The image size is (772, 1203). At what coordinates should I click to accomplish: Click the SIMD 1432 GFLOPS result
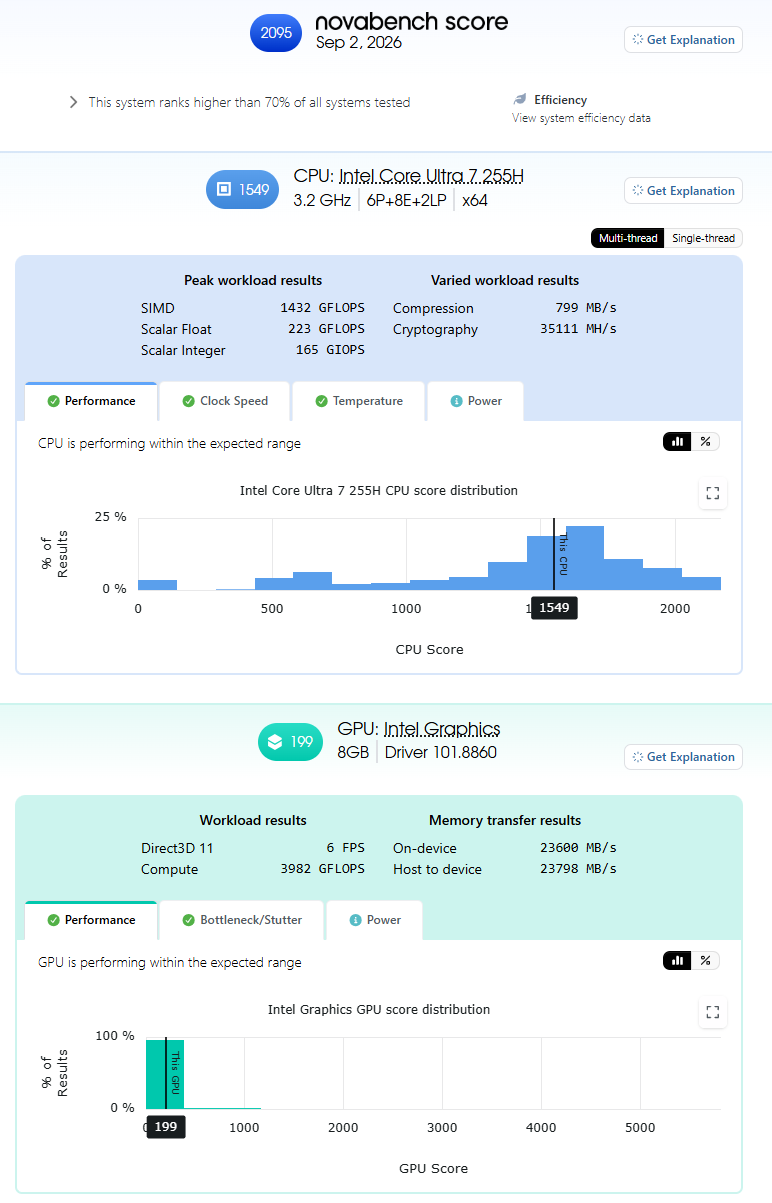pos(252,308)
